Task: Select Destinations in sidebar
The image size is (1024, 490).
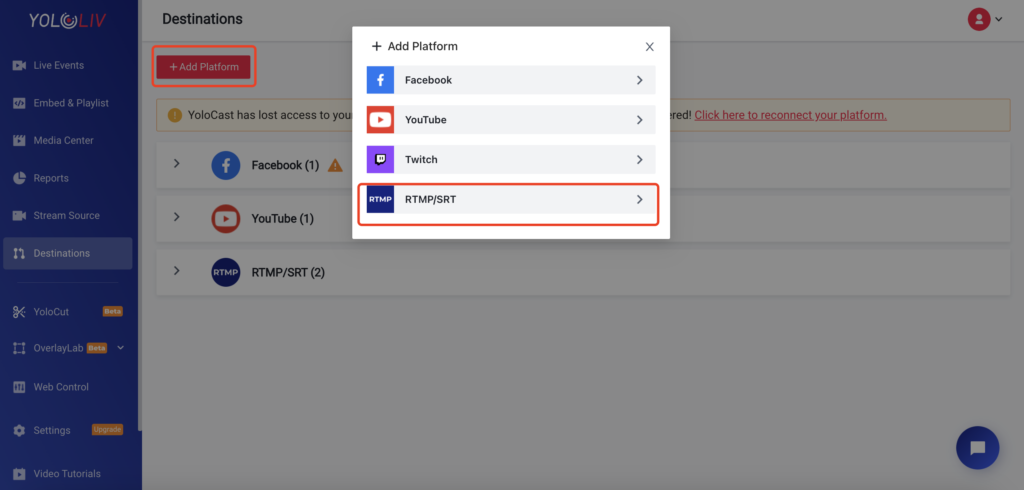Action: tap(68, 253)
